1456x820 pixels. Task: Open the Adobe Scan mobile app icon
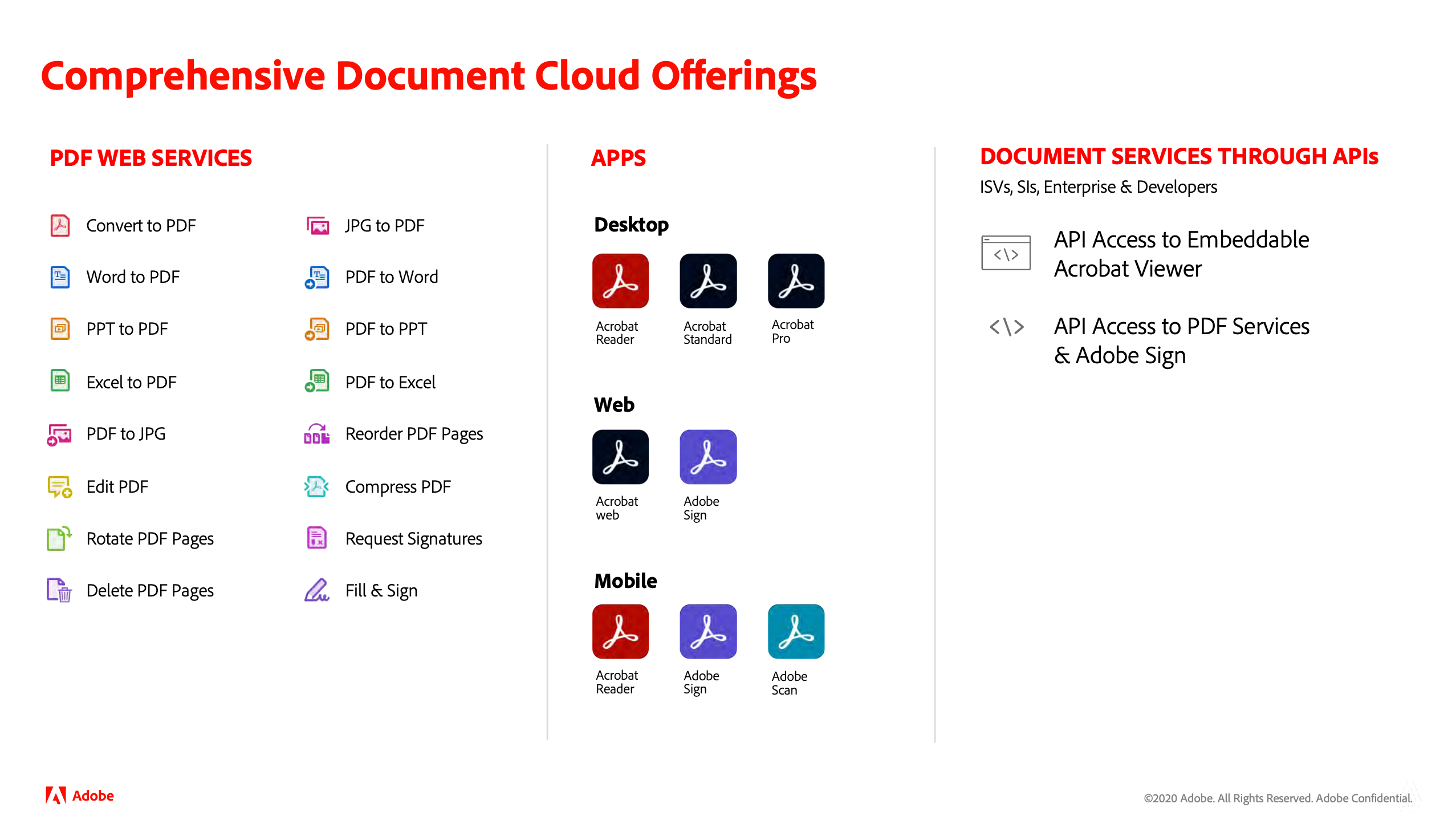point(796,632)
